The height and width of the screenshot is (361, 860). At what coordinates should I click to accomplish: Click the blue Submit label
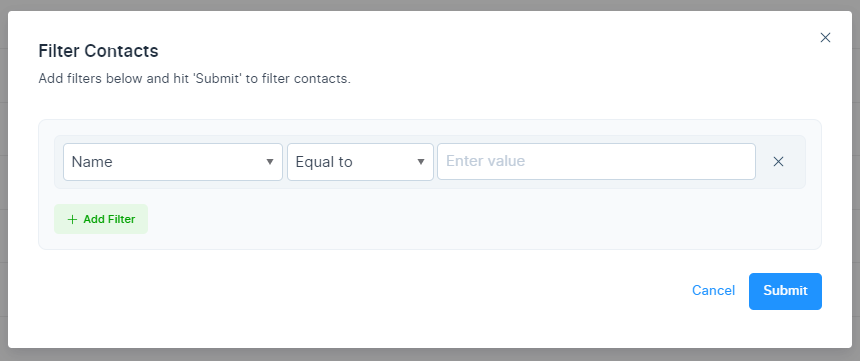click(x=785, y=291)
